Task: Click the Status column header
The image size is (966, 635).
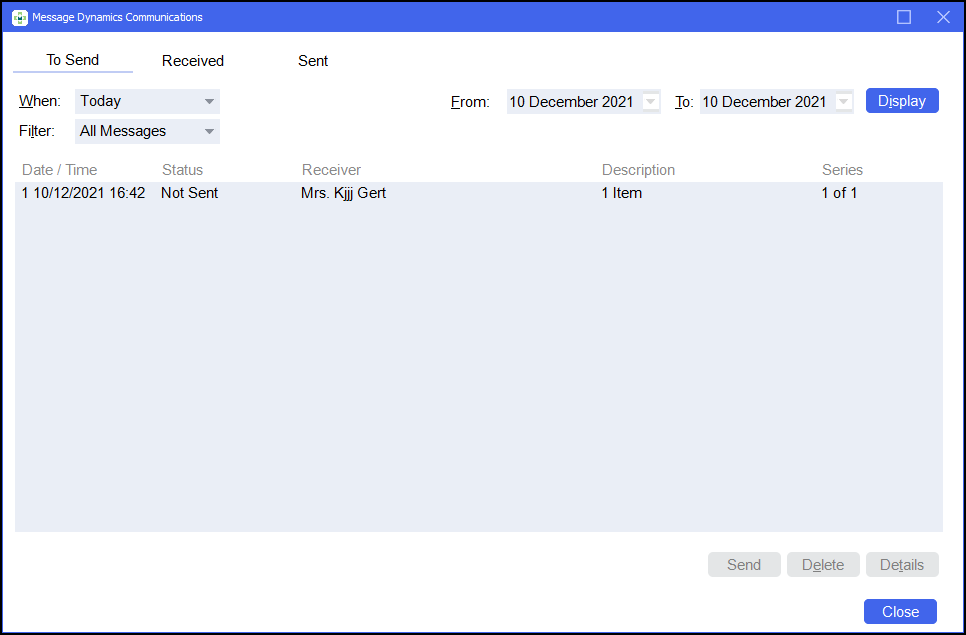Action: click(x=182, y=170)
